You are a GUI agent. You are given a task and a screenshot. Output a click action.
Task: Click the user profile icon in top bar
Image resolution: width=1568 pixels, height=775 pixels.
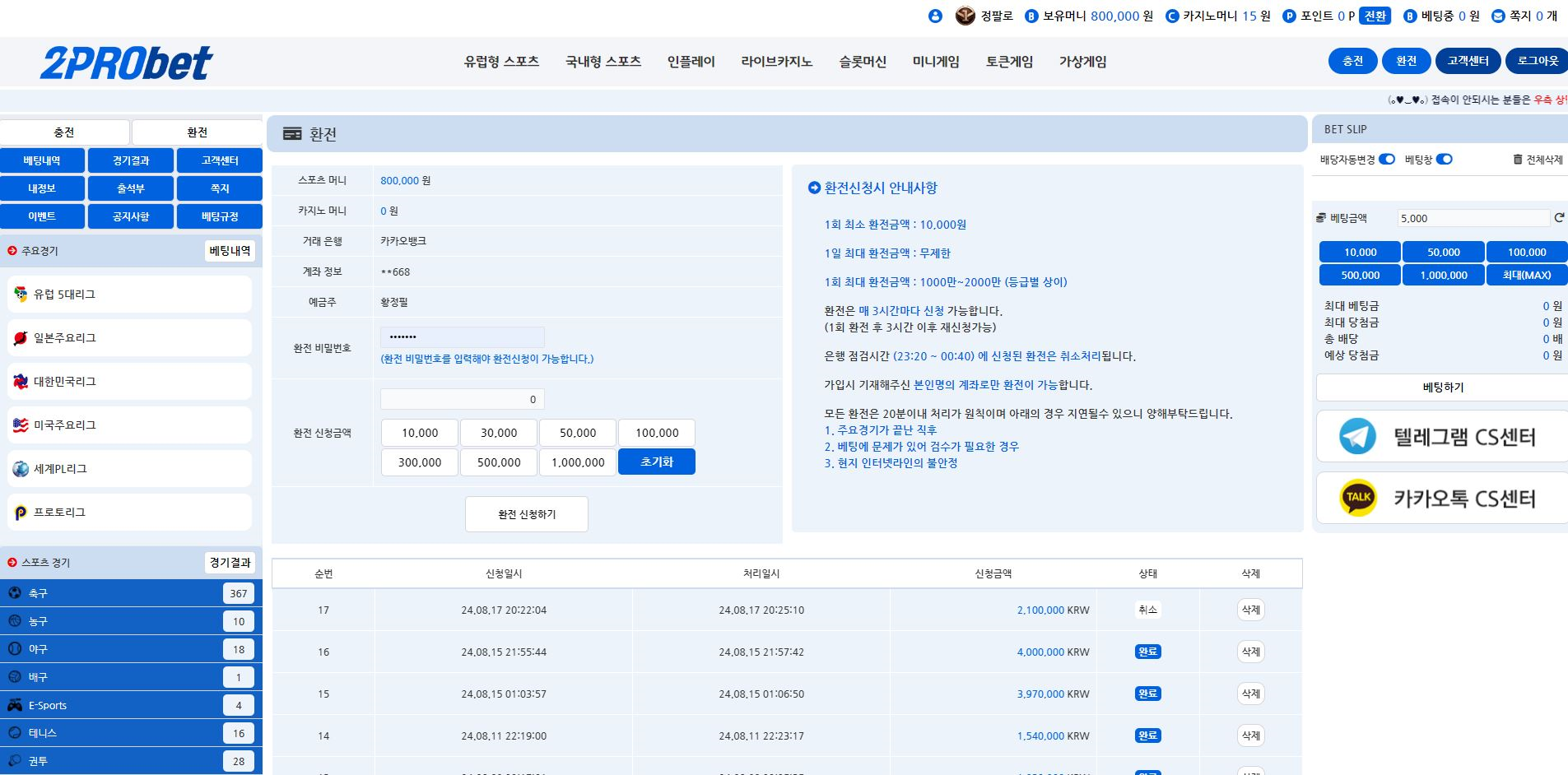pos(934,16)
